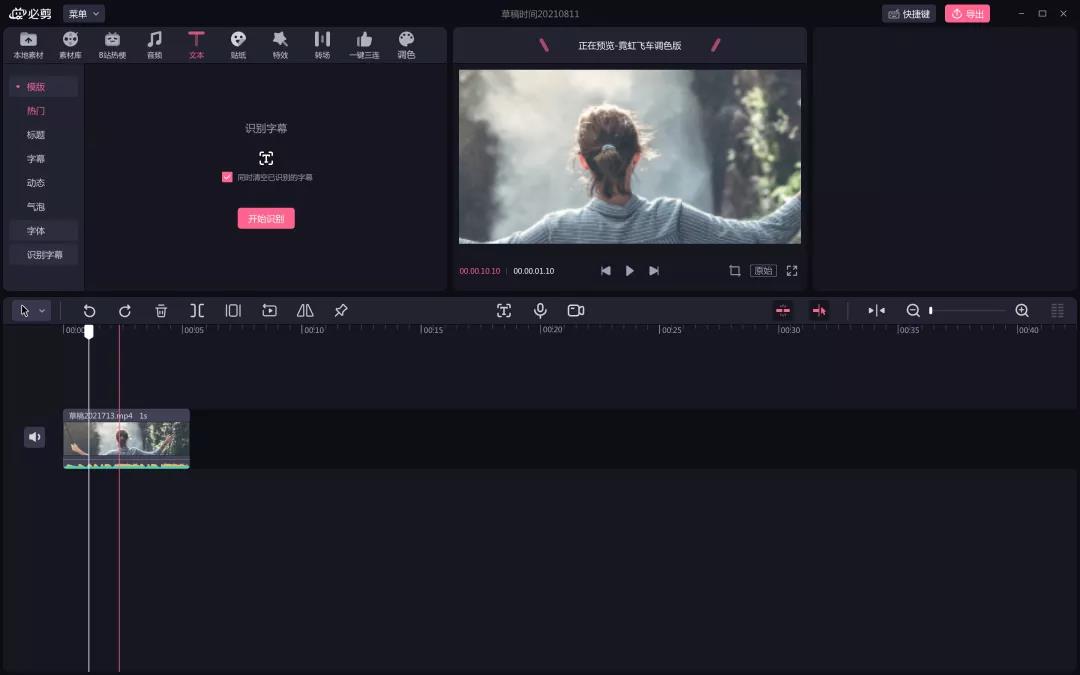Open the 贴纸 stickers panel
1080x675 pixels.
click(x=238, y=45)
